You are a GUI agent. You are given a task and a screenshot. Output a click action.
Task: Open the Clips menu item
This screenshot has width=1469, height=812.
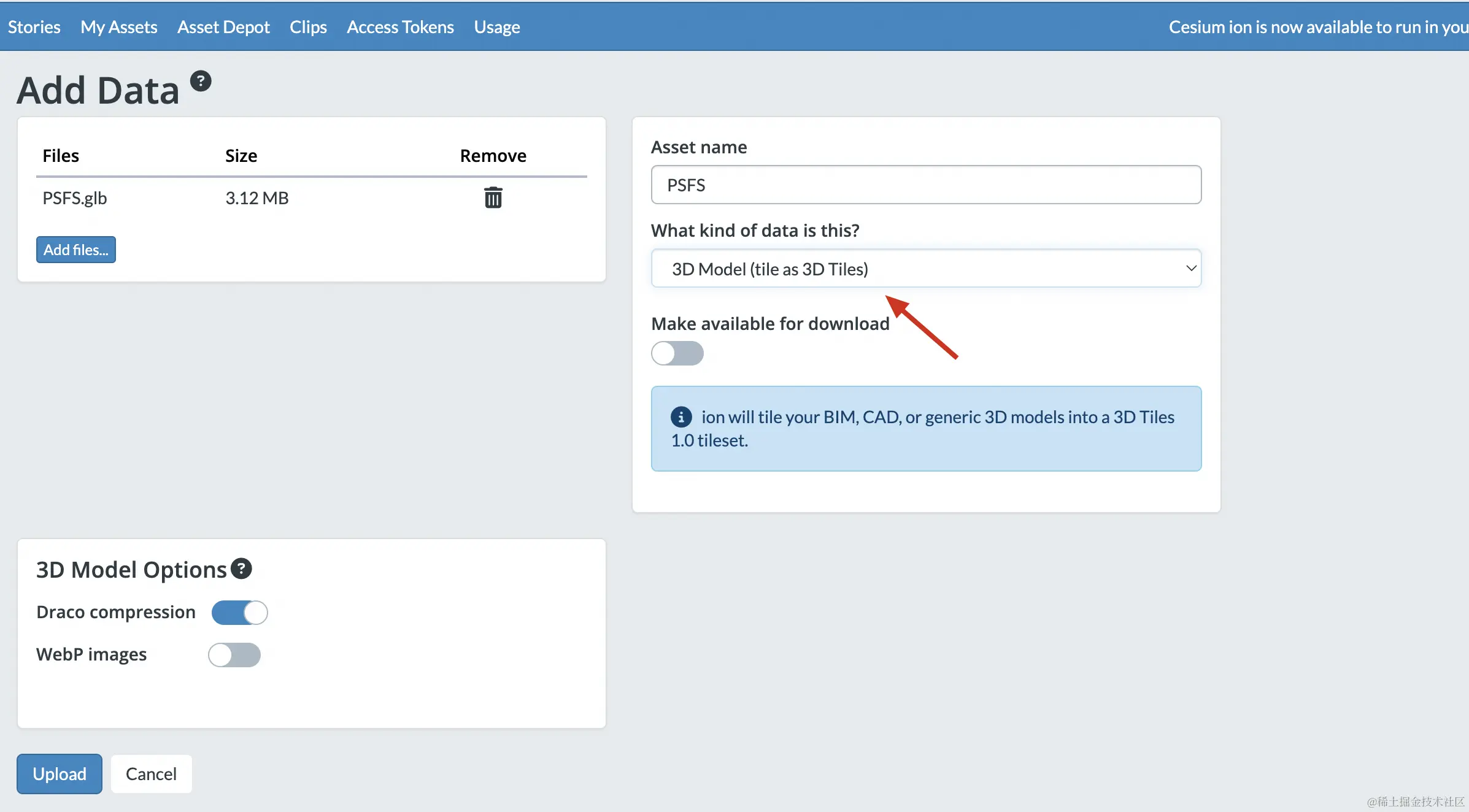(308, 27)
